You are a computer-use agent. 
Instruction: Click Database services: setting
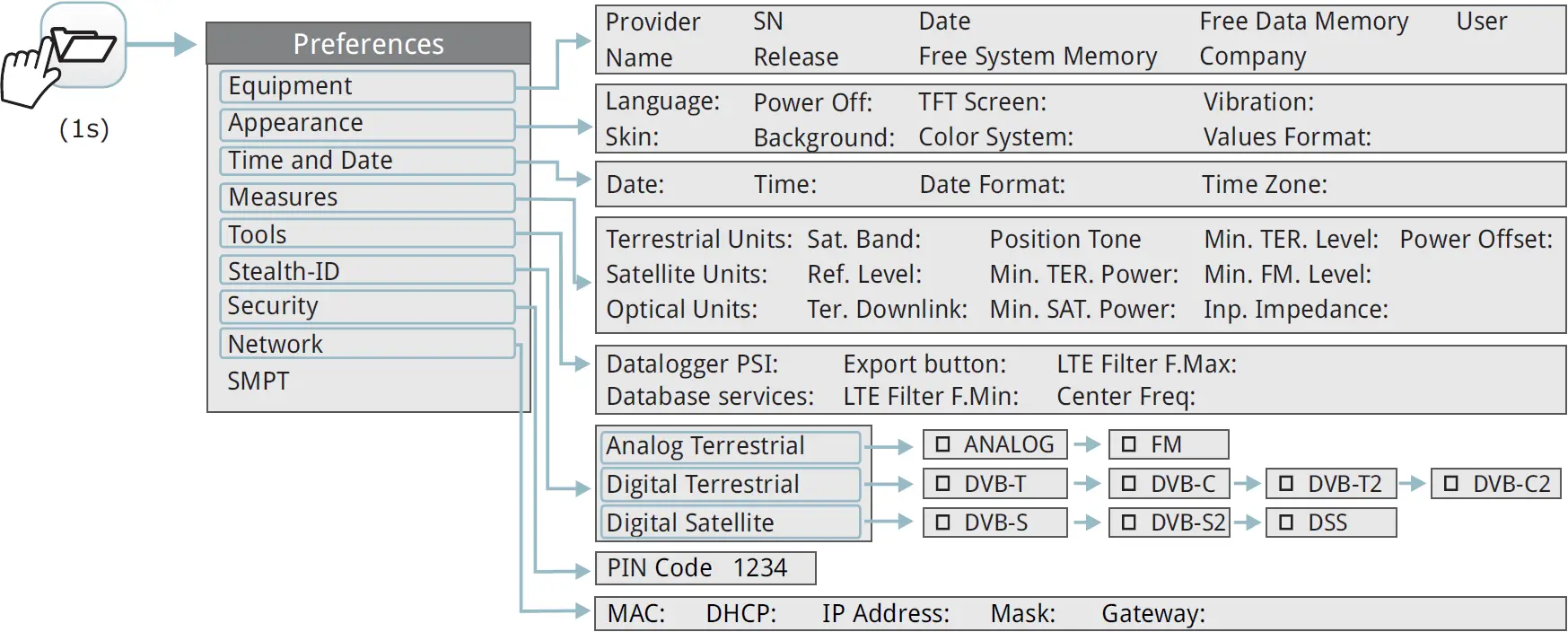click(x=710, y=397)
